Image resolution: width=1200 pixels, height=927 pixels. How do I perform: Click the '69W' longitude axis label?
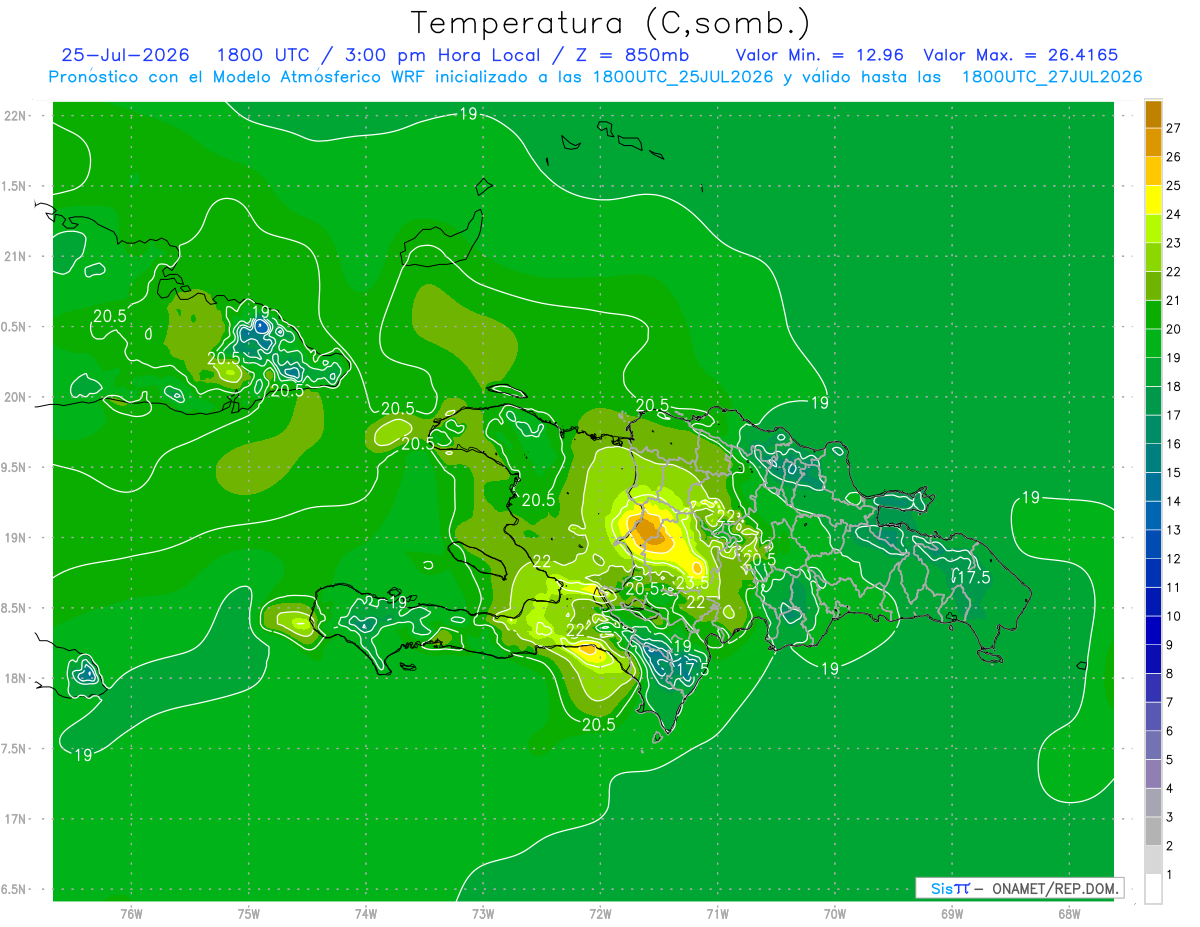point(952,914)
